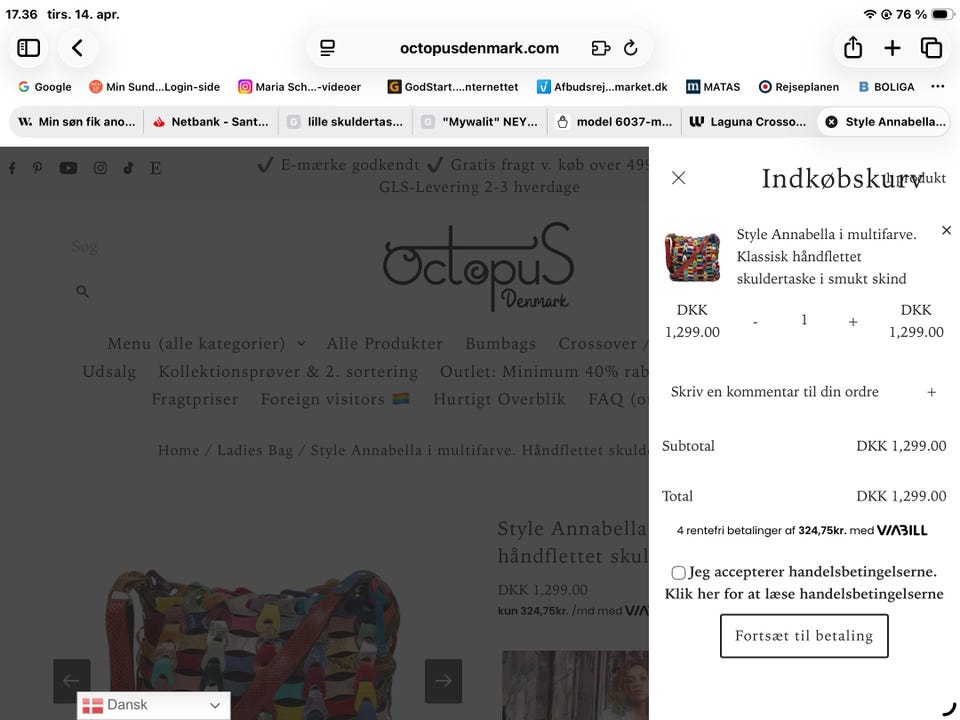The image size is (960, 720).
Task: Click the quantity value field
Action: (804, 320)
